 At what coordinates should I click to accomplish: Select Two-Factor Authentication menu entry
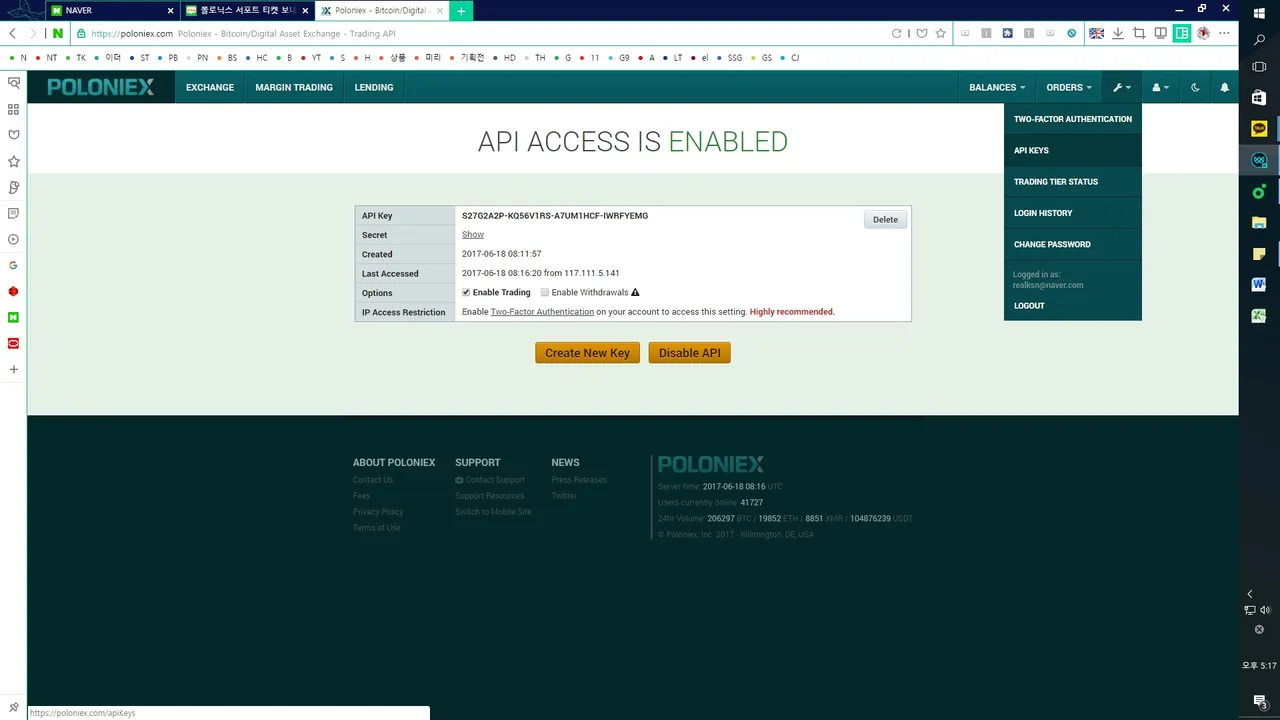click(1072, 119)
